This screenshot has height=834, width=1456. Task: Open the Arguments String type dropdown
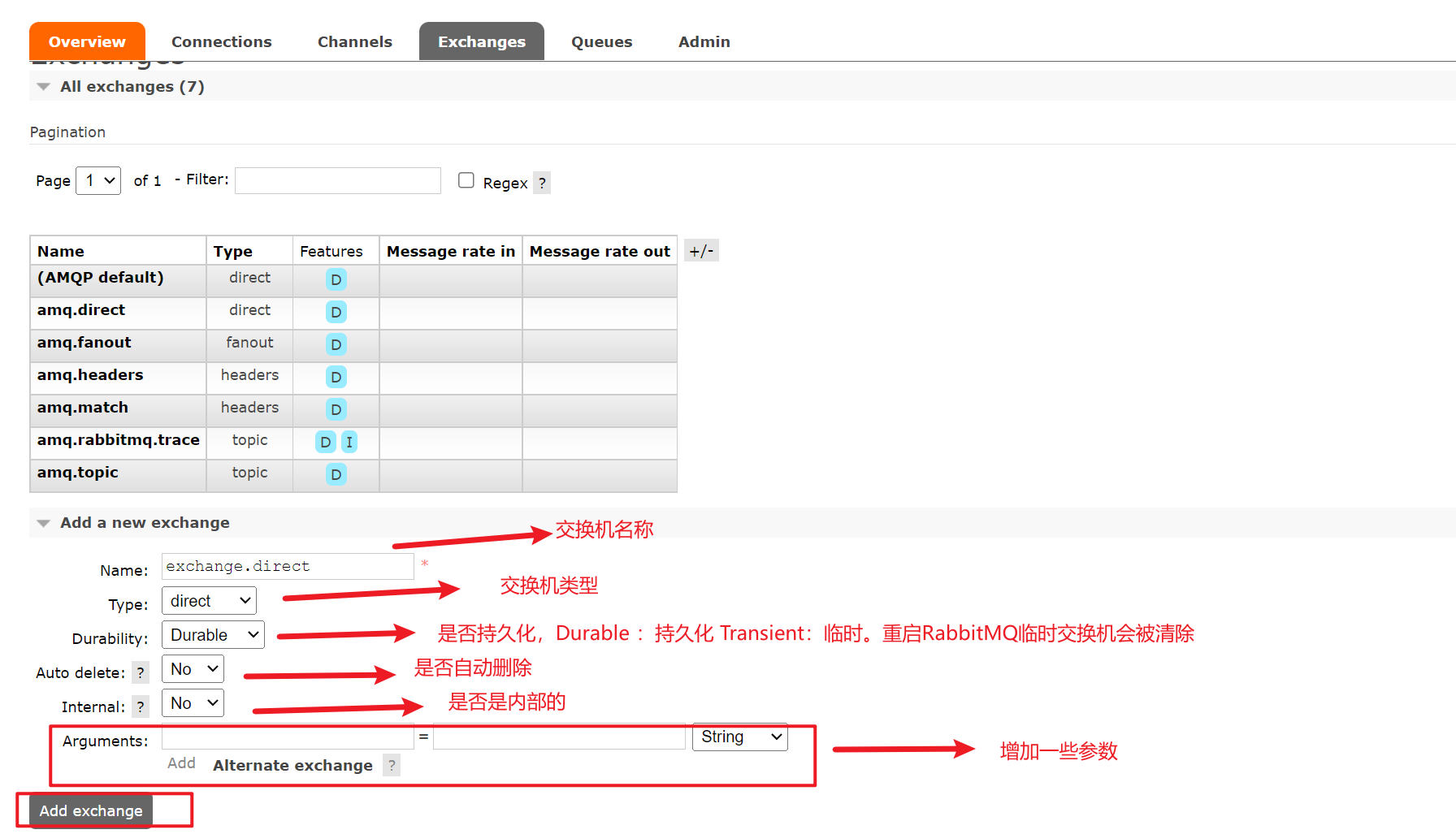point(739,737)
